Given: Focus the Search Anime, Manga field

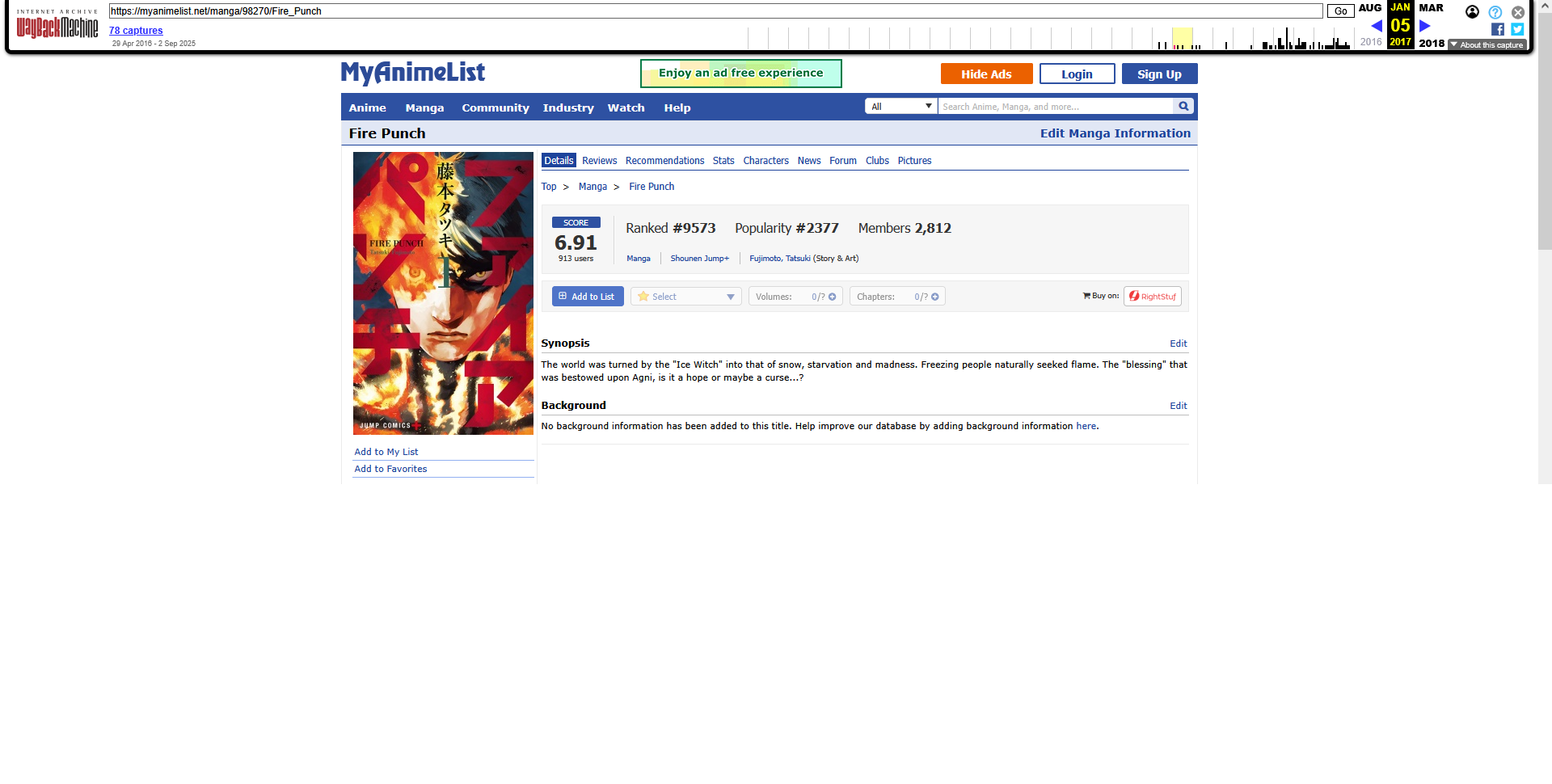Looking at the screenshot, I should 1055,106.
